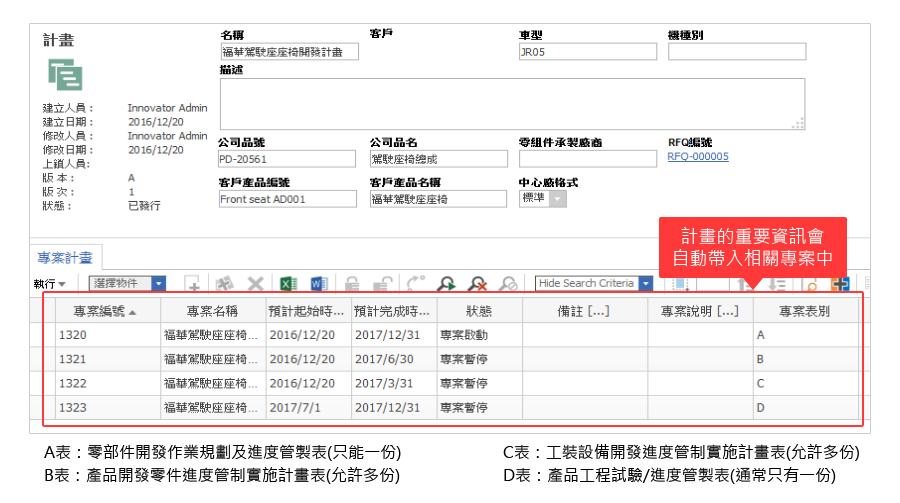Click the green project plan icon
The width and height of the screenshot is (900, 503).
click(x=65, y=75)
